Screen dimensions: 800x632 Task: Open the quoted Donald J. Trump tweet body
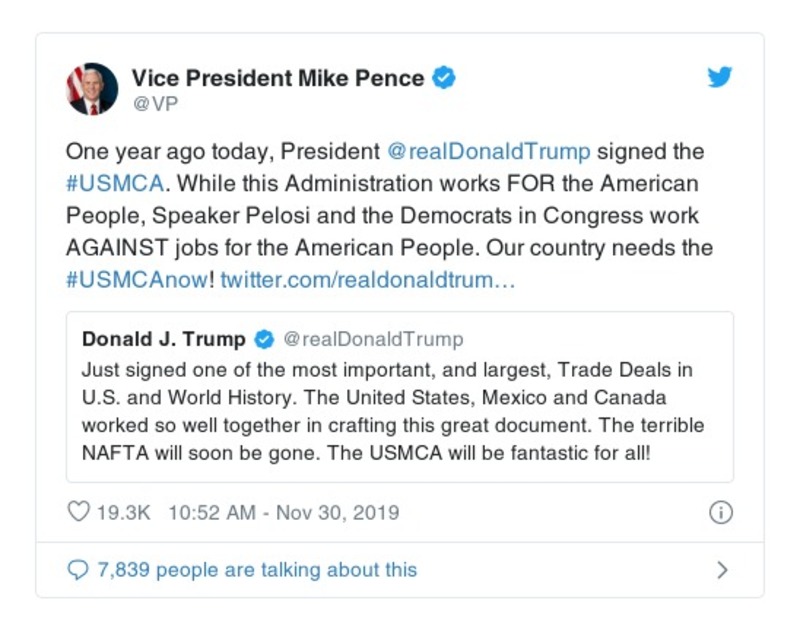click(x=398, y=410)
